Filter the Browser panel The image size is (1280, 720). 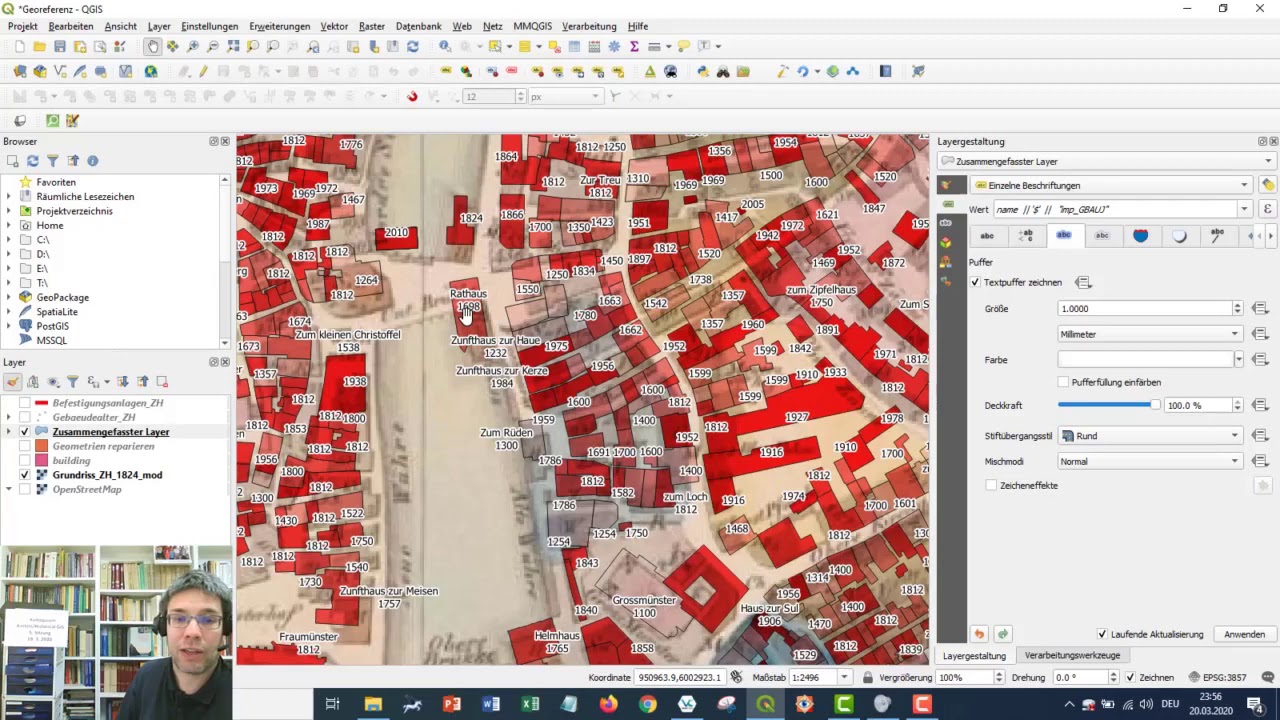53,160
